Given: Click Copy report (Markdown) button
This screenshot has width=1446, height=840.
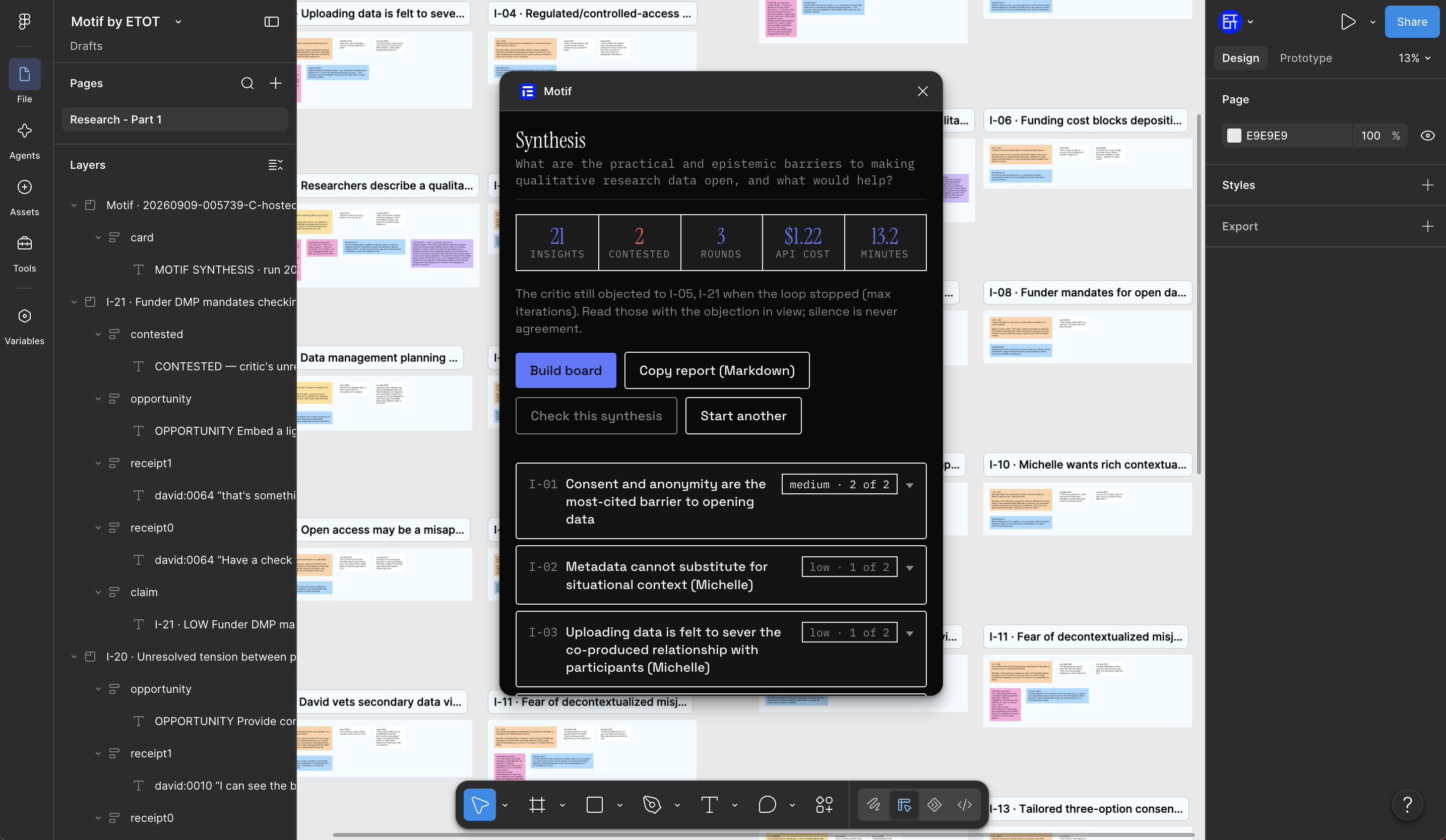Looking at the screenshot, I should point(717,370).
